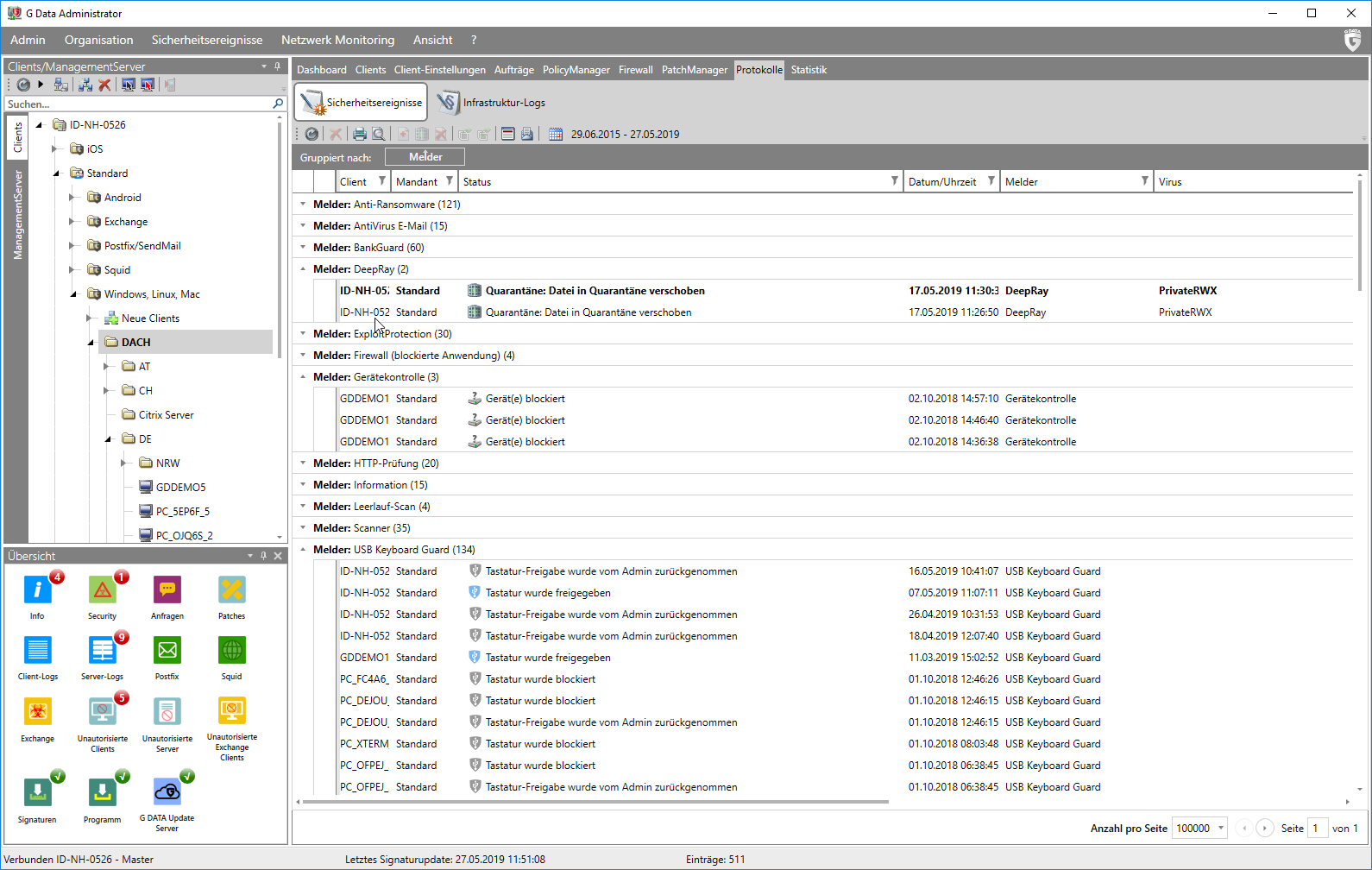This screenshot has height=870, width=1372.
Task: Click the mail envelope icon in Protokolle toolbar
Action: tap(527, 134)
